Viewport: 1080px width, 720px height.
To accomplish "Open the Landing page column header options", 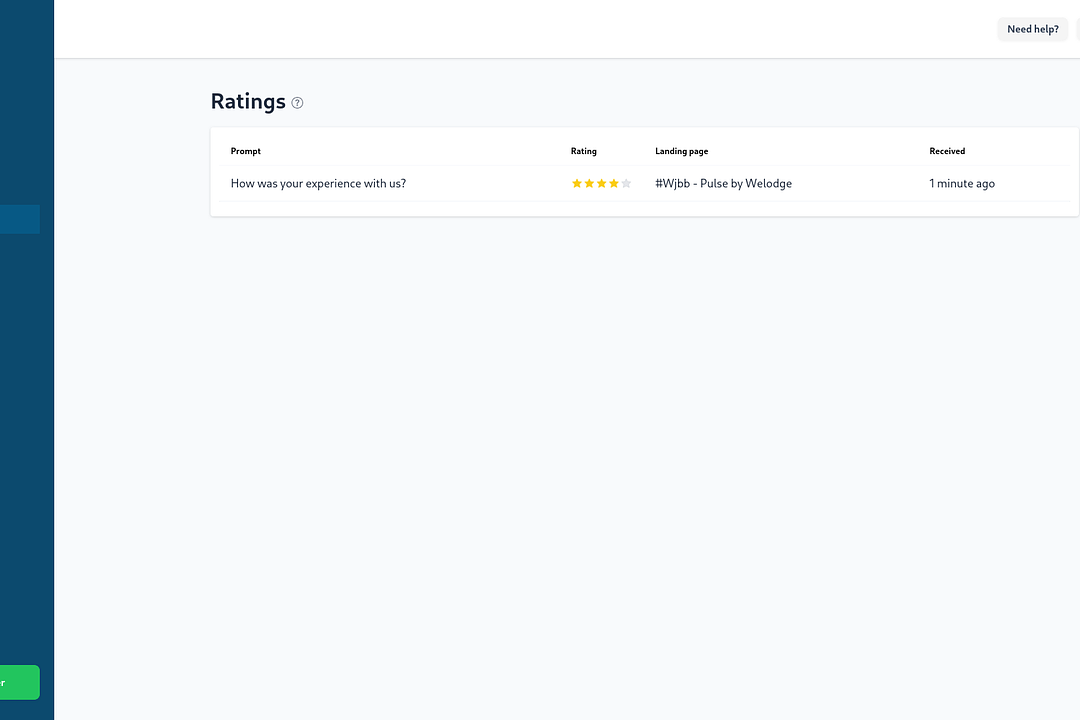I will point(681,151).
